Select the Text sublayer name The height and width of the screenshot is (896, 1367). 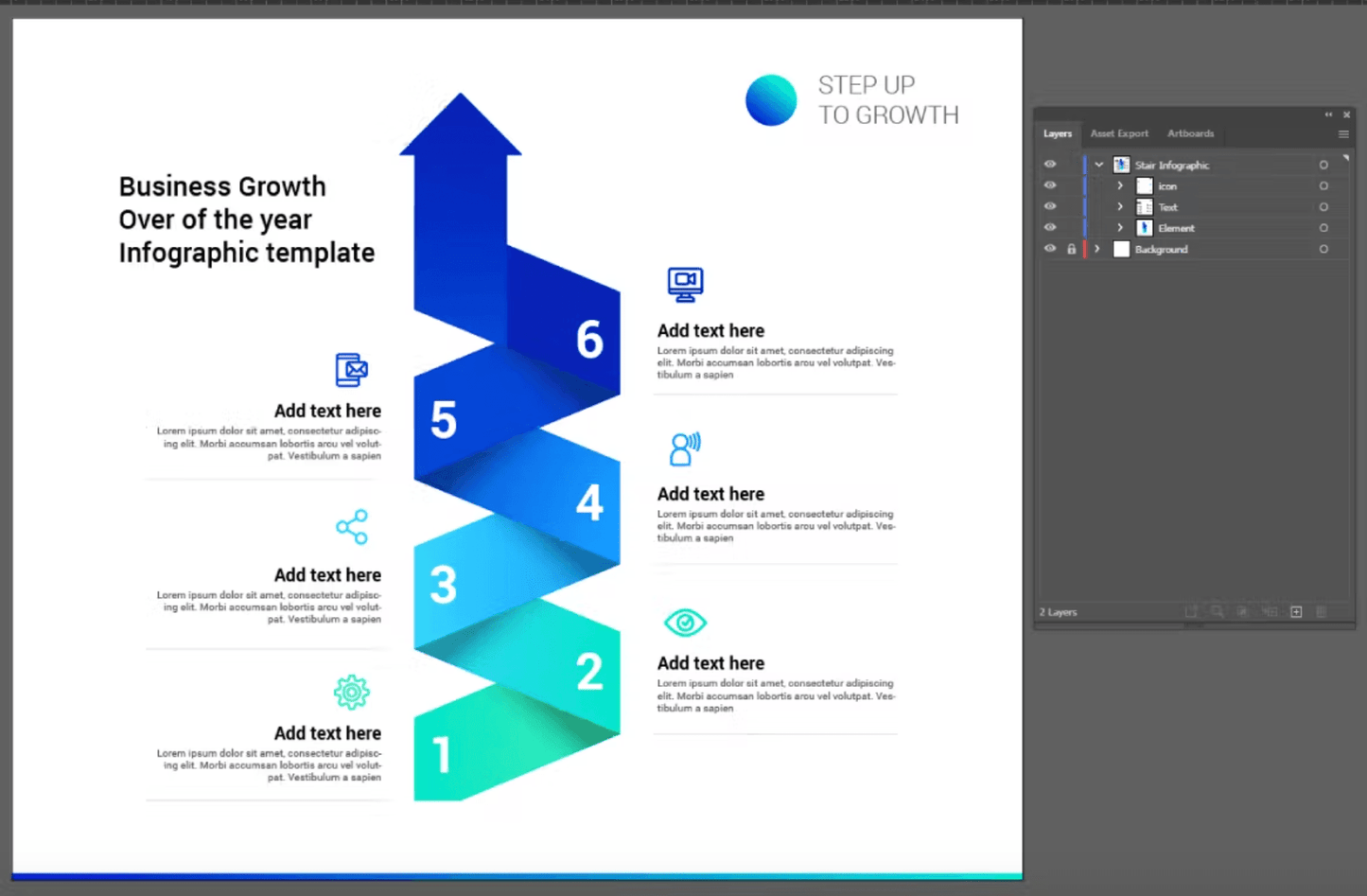[1168, 207]
